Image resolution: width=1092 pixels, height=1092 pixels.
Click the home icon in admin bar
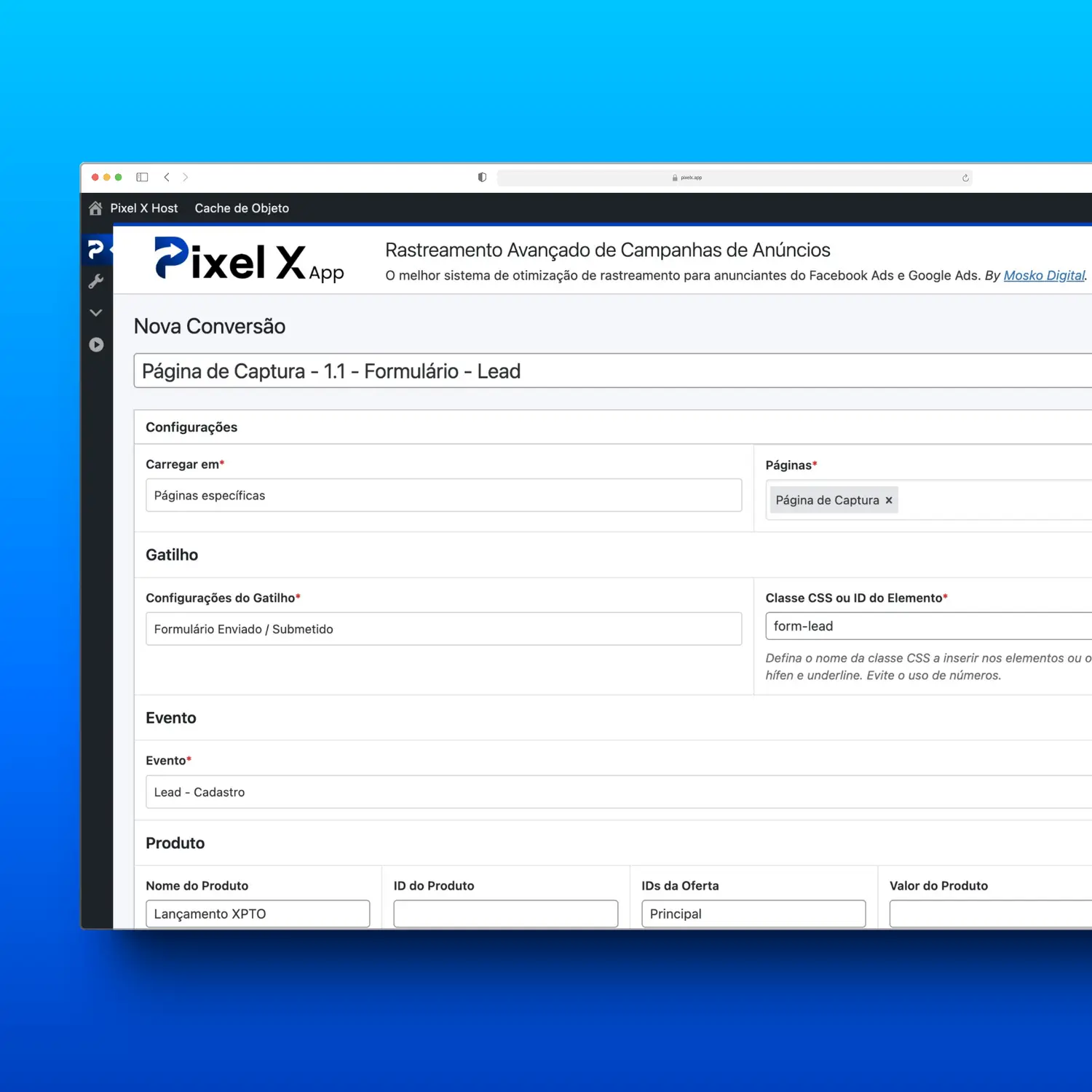pyautogui.click(x=95, y=208)
